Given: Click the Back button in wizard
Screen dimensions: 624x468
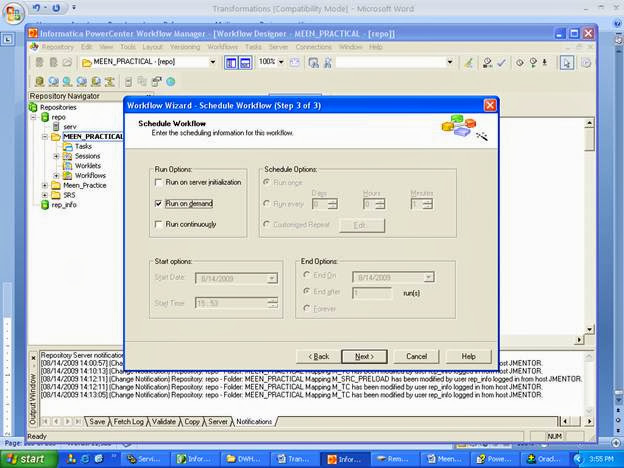Looking at the screenshot, I should 319,357.
